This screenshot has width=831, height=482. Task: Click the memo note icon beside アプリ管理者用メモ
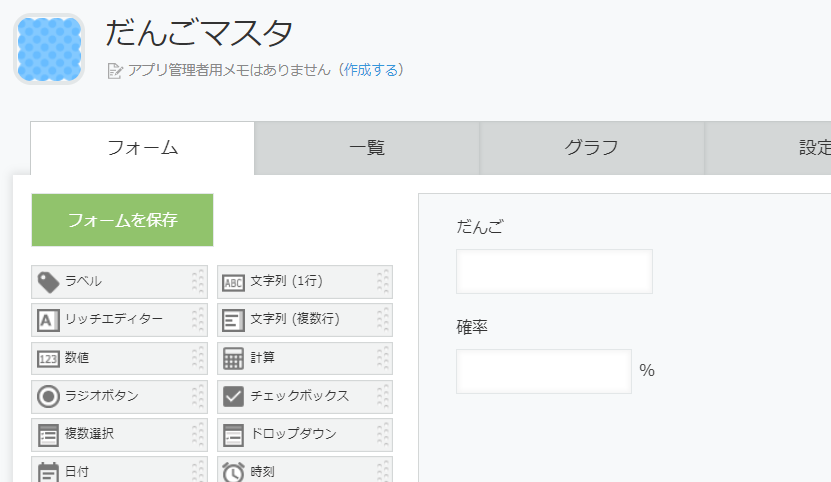point(114,71)
